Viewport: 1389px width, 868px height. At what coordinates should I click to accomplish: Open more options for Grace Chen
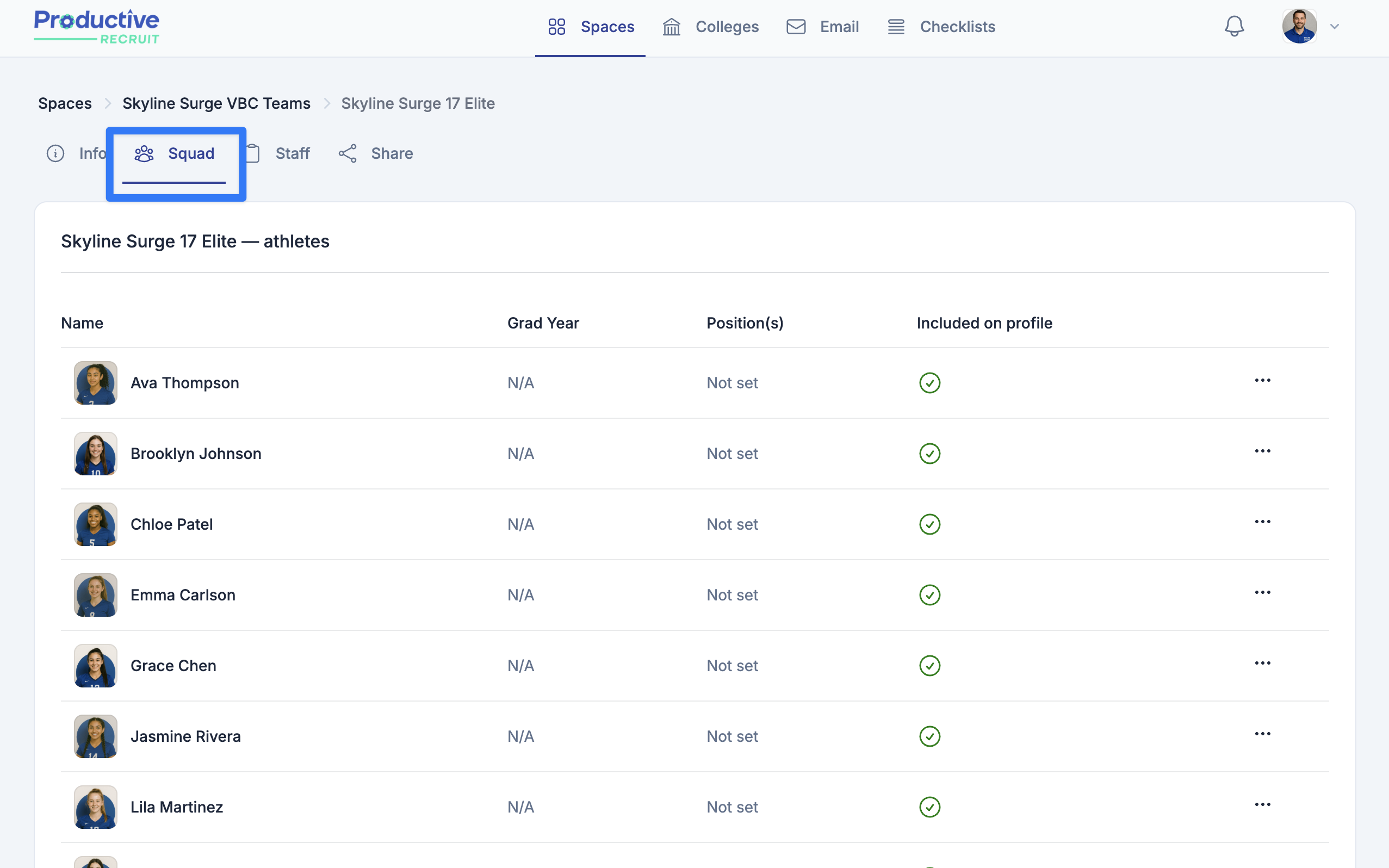pyautogui.click(x=1262, y=663)
